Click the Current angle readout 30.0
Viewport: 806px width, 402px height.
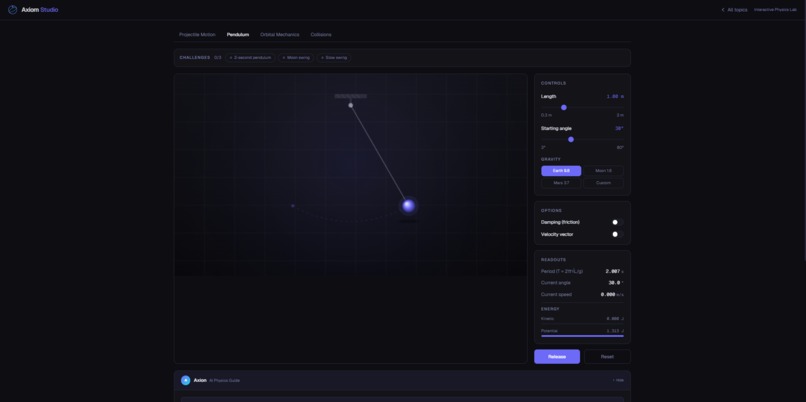click(x=616, y=283)
